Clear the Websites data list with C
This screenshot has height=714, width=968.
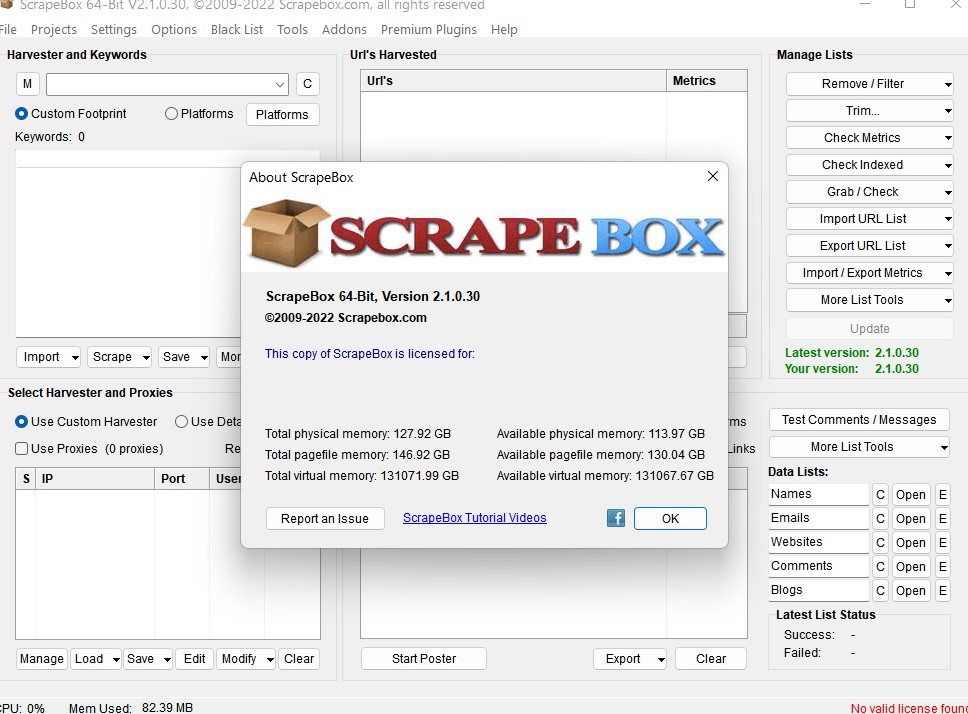pyautogui.click(x=880, y=542)
